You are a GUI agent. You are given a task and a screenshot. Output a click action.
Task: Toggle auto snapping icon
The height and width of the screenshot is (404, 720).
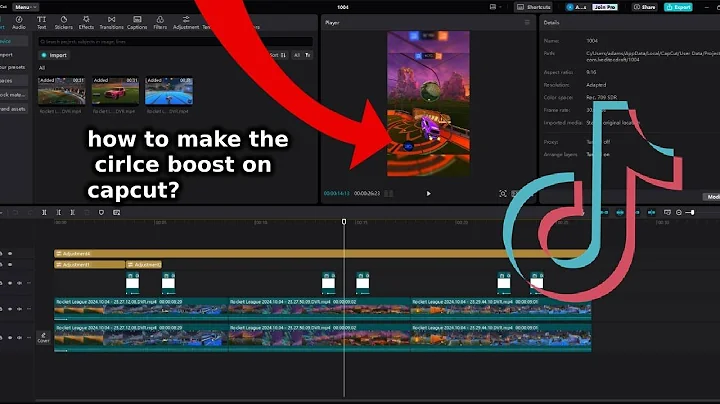620,213
